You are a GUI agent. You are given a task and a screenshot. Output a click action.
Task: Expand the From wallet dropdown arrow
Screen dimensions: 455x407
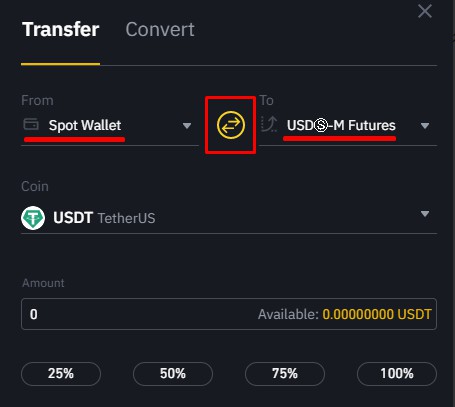pos(187,126)
